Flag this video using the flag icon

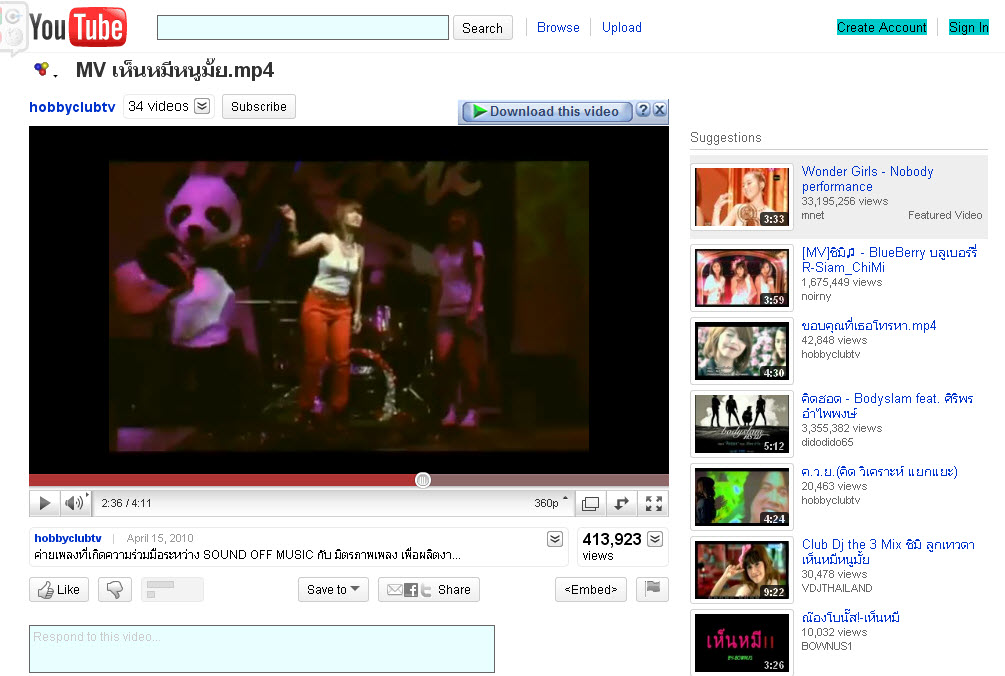click(x=652, y=589)
